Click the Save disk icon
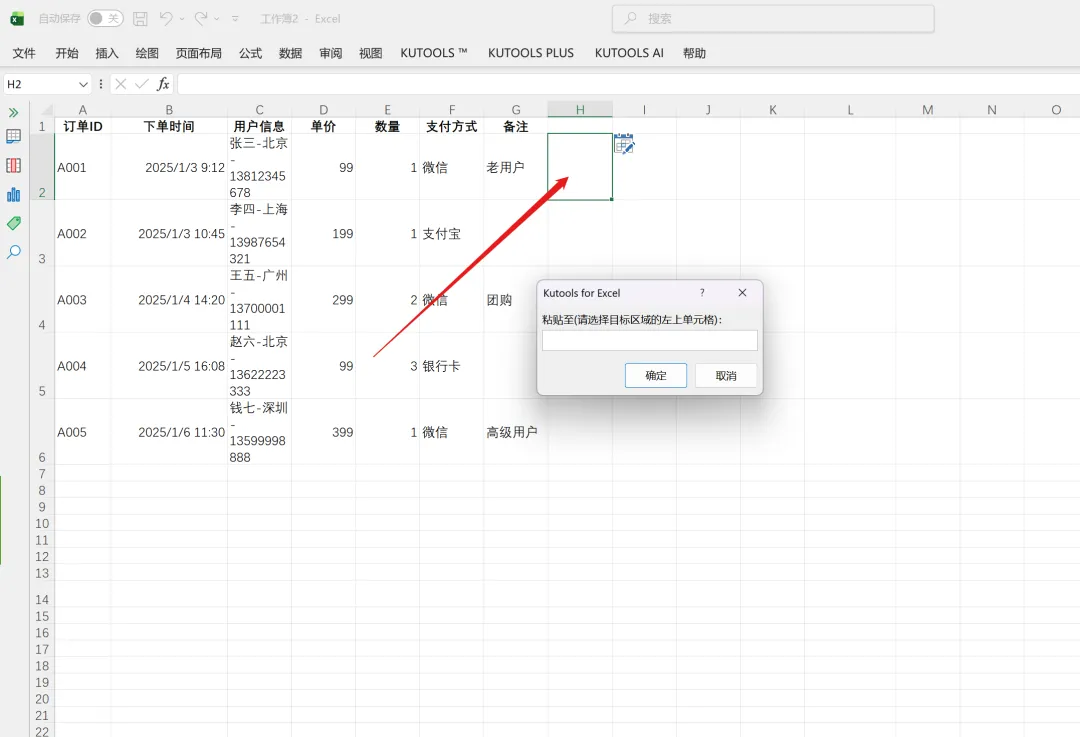This screenshot has width=1080, height=737. click(x=141, y=19)
